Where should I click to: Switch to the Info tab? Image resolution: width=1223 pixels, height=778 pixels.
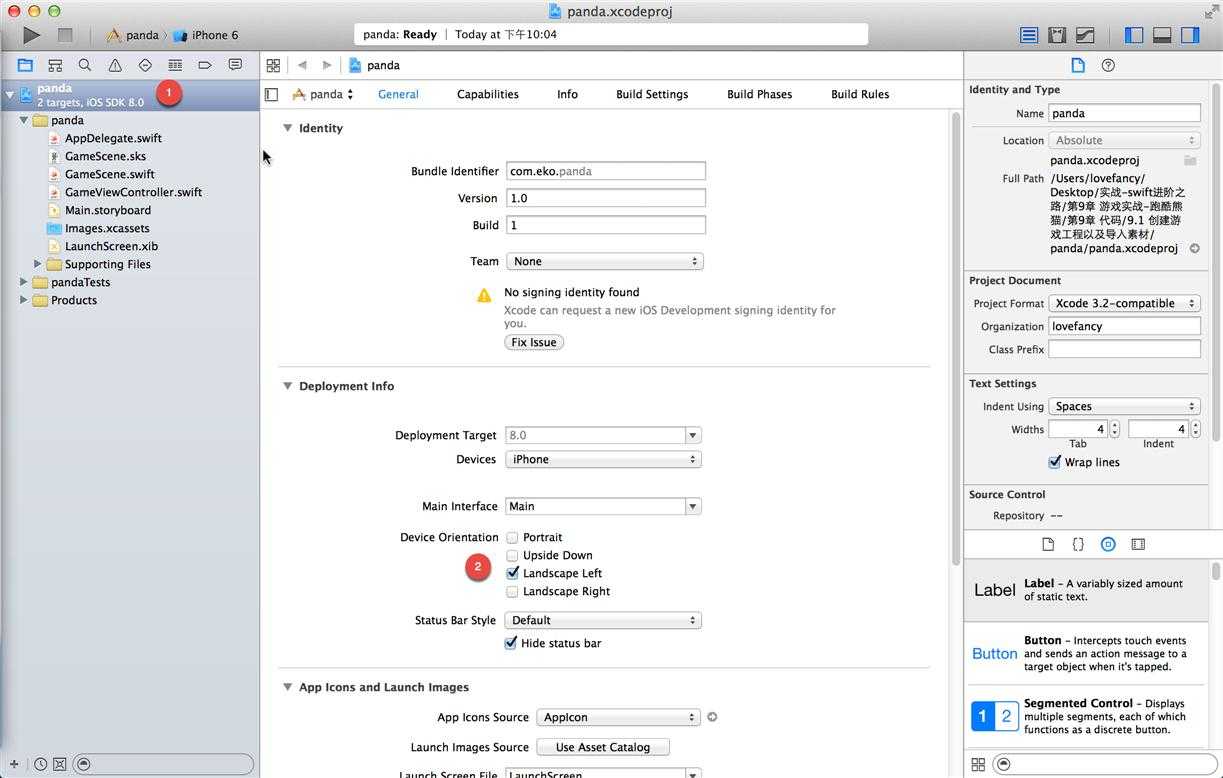tap(567, 94)
